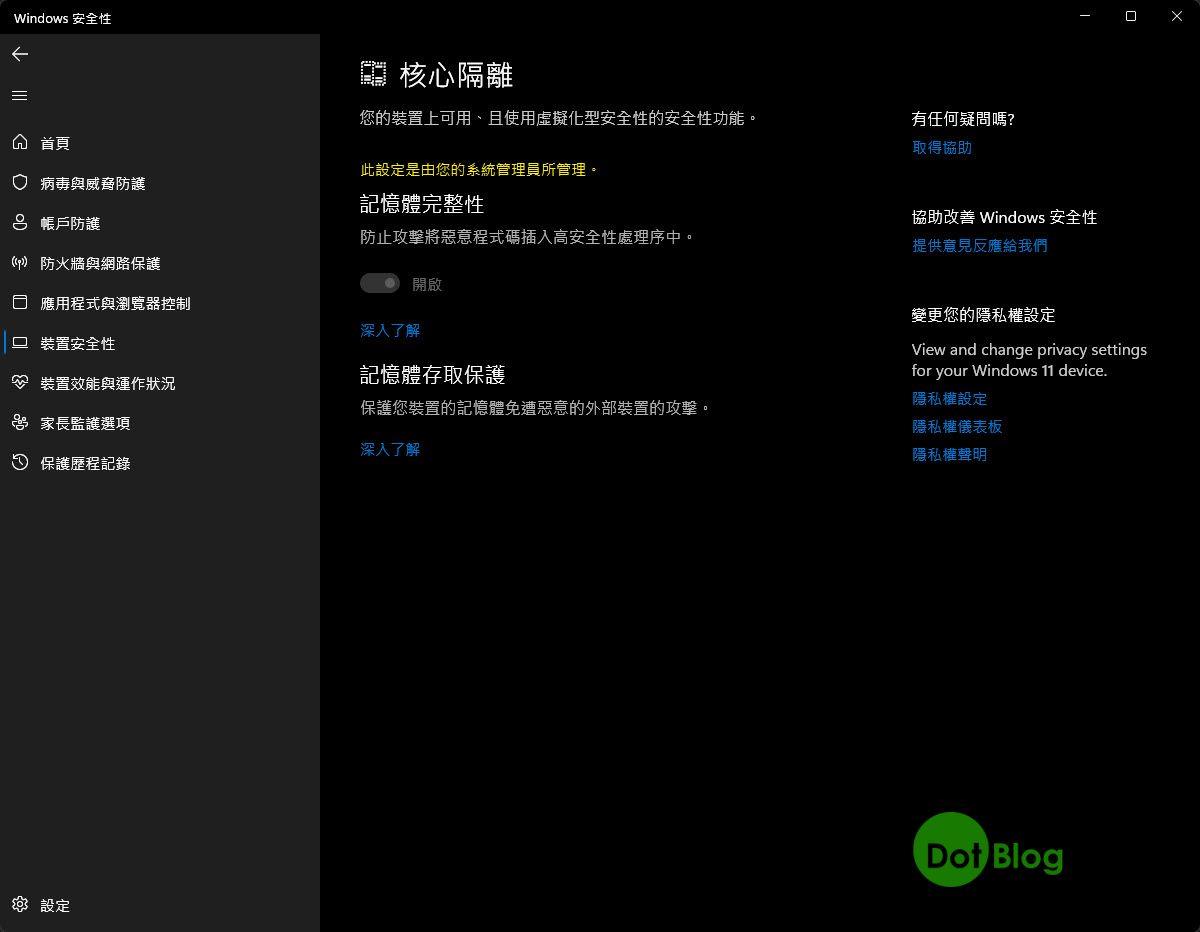This screenshot has width=1200, height=932.
Task: Click the 裝置安全性 laptop icon
Action: tap(20, 343)
